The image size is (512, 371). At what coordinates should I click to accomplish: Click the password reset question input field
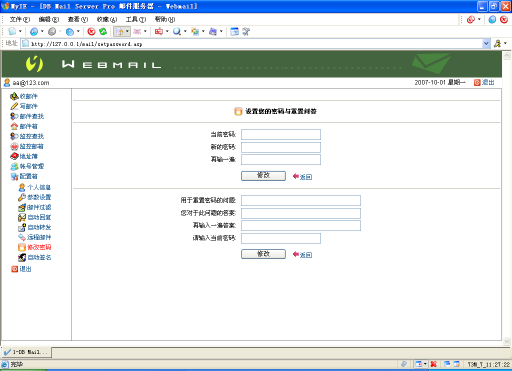pyautogui.click(x=301, y=200)
